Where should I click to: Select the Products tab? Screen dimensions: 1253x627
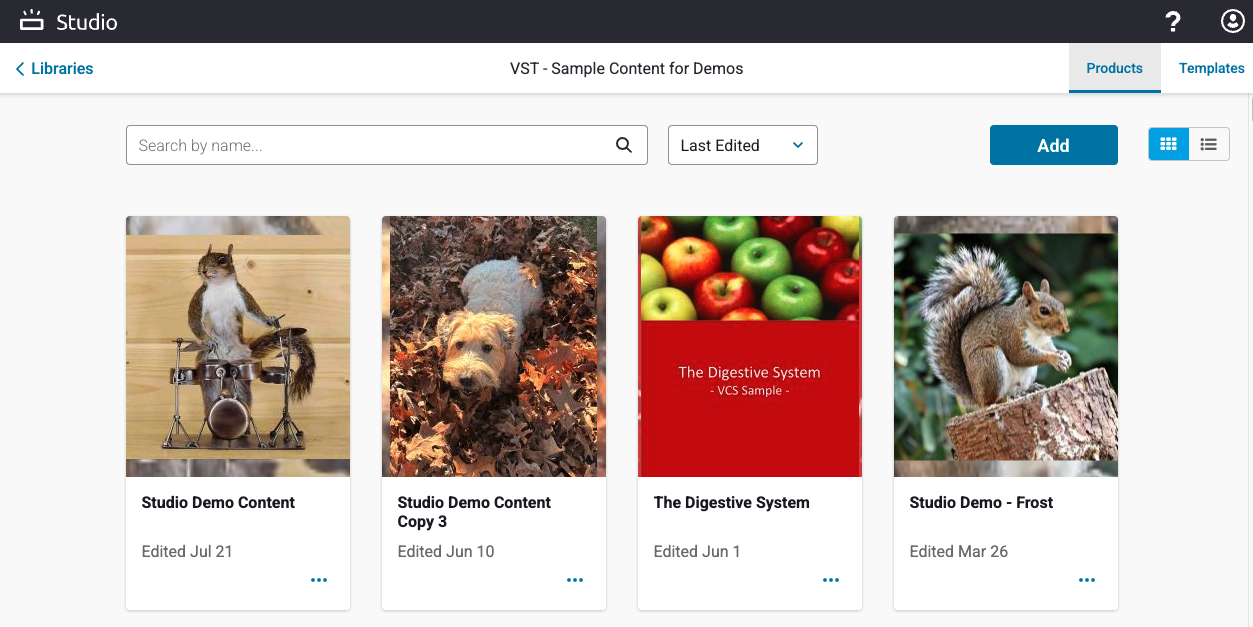[x=1115, y=68]
